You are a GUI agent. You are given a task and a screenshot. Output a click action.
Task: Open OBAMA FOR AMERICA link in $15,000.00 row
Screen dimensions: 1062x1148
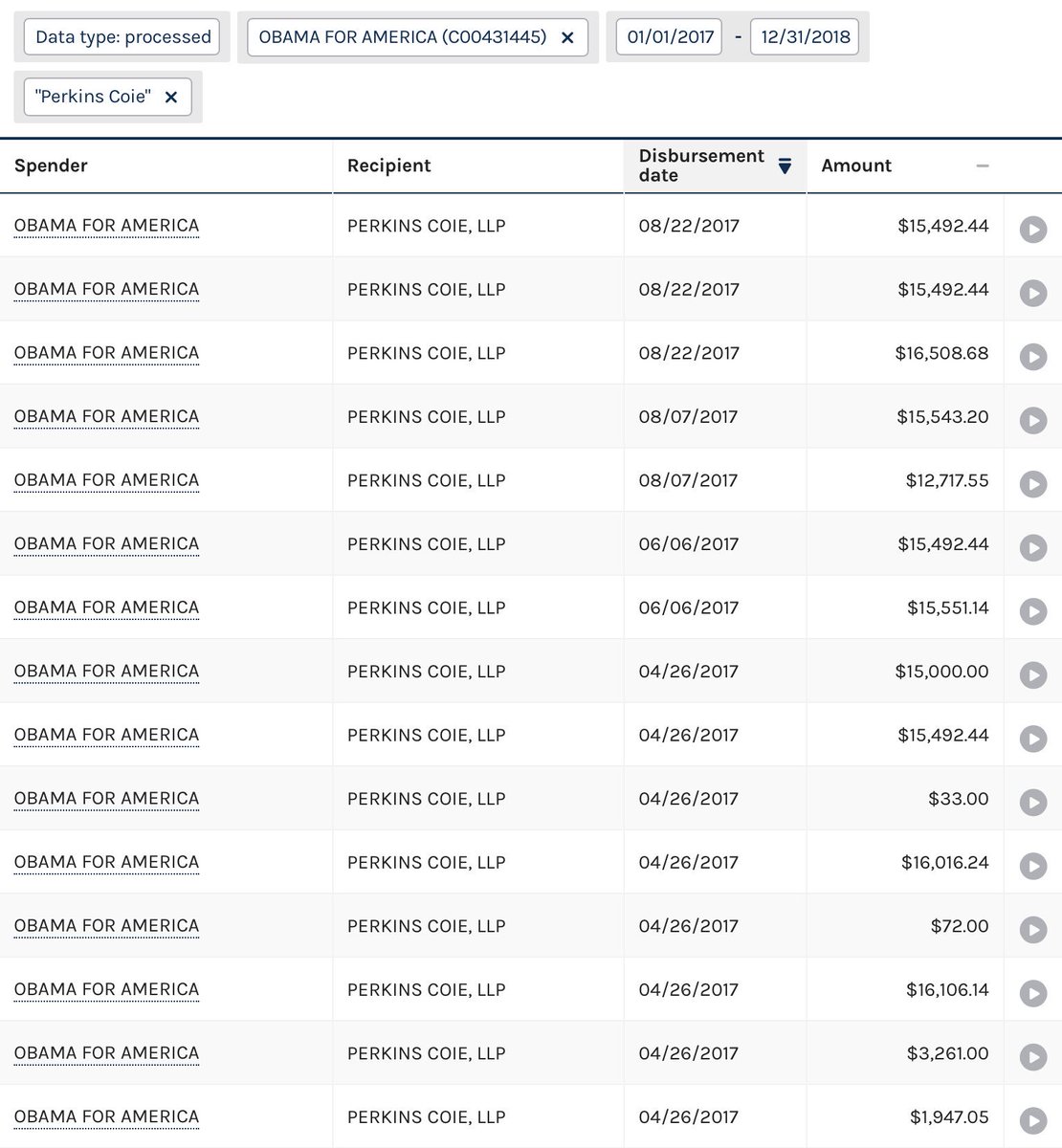[107, 671]
